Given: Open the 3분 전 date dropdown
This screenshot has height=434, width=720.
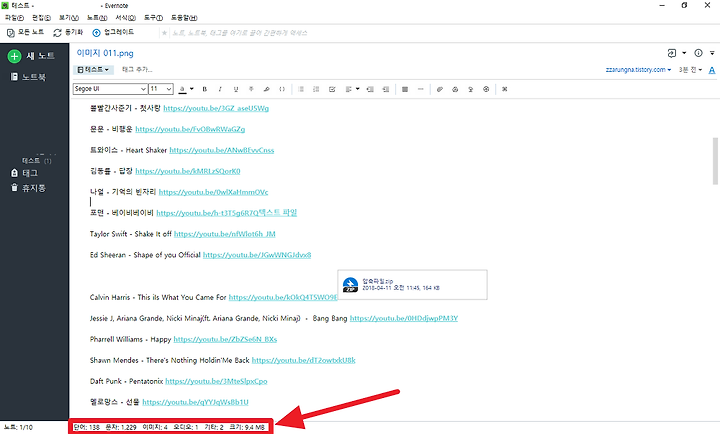Looking at the screenshot, I should 691,70.
